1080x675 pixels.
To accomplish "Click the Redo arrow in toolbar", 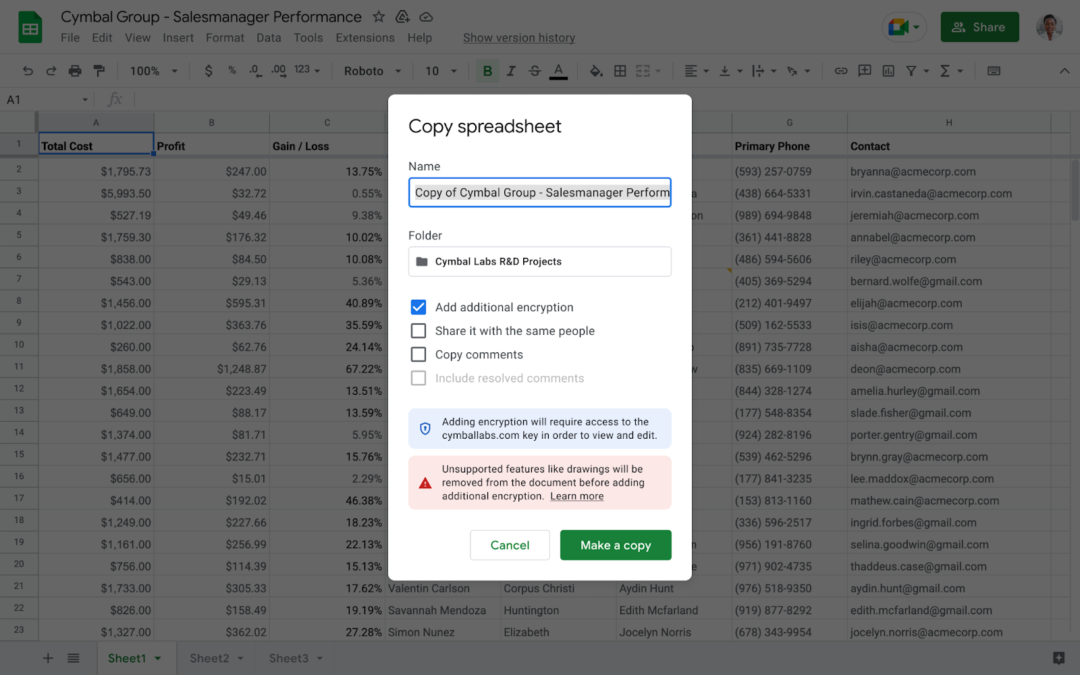I will coord(51,71).
